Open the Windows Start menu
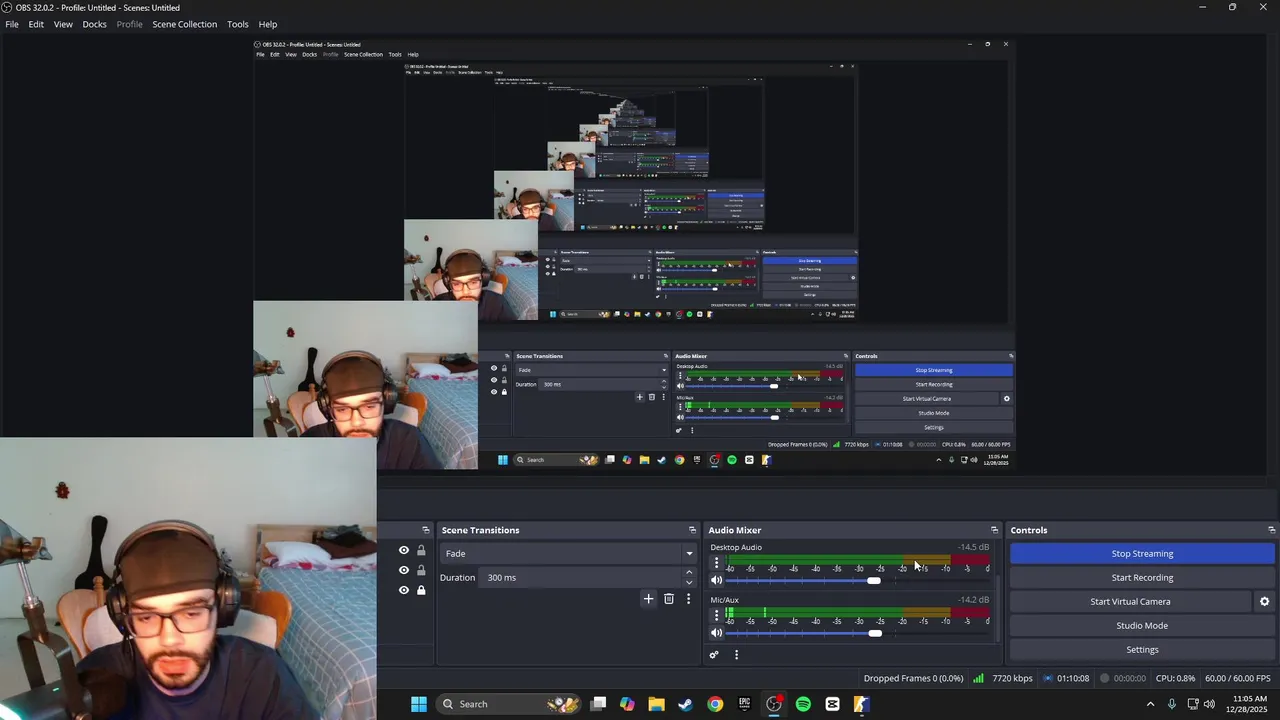The width and height of the screenshot is (1280, 720). click(419, 704)
